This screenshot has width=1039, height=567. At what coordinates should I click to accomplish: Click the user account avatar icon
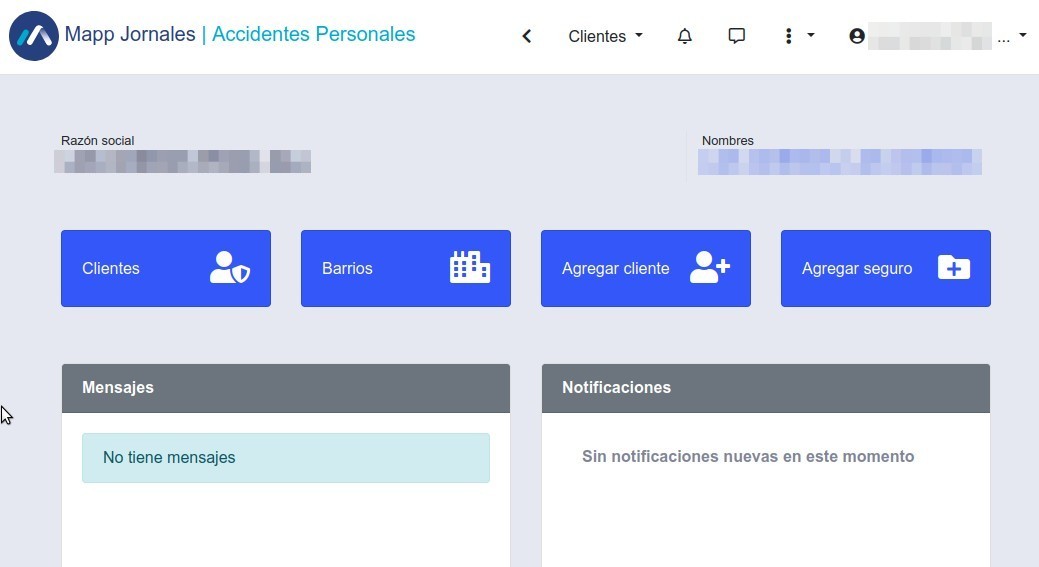(857, 36)
